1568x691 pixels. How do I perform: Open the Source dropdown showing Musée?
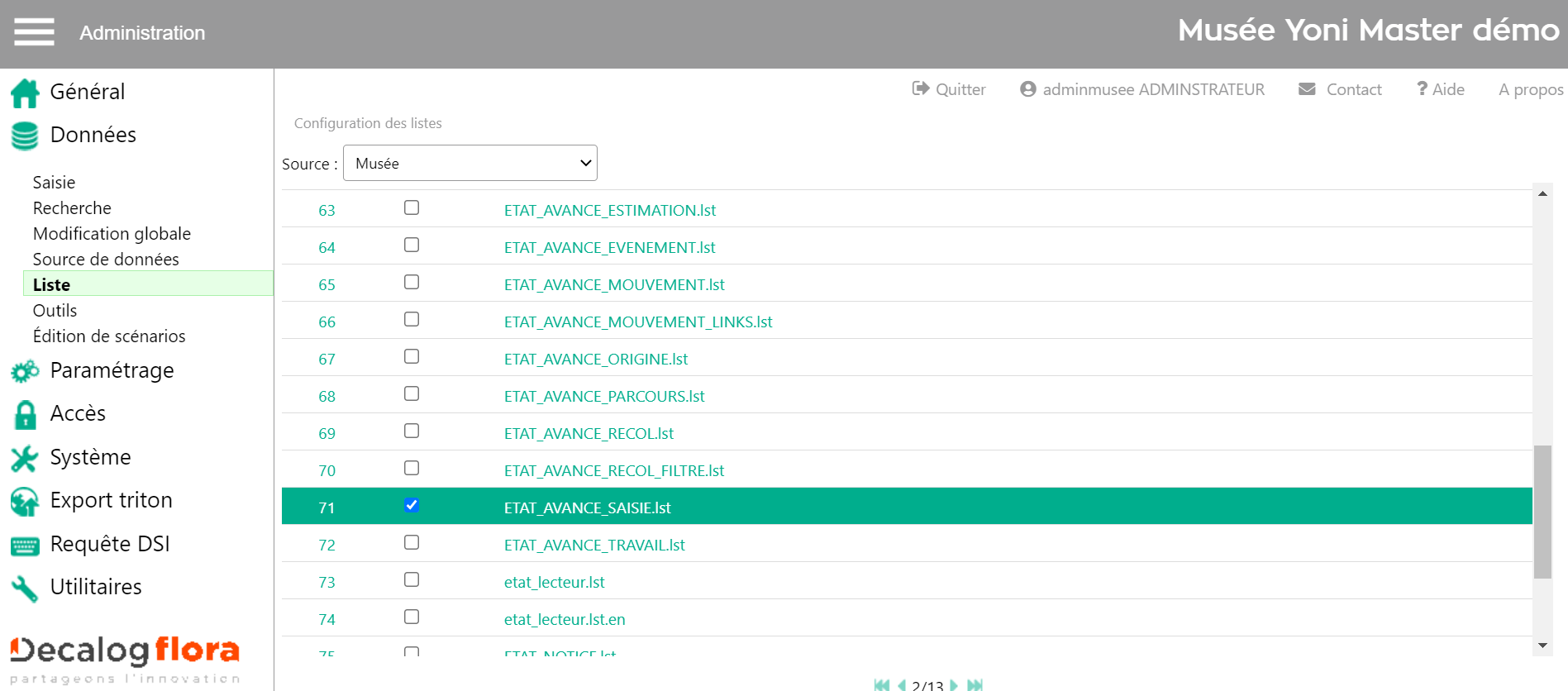[469, 163]
